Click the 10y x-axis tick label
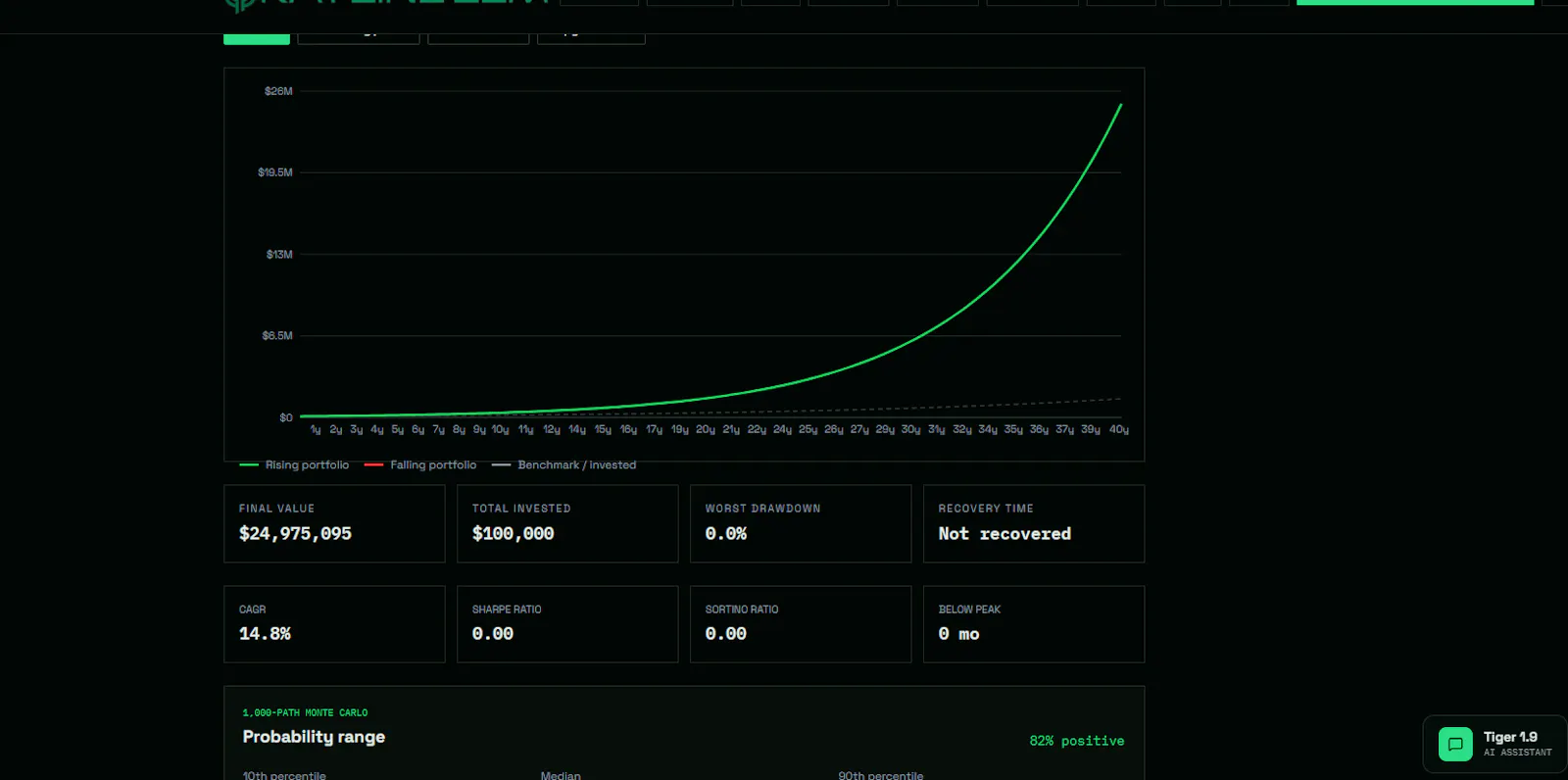The image size is (1568, 780). [x=500, y=430]
